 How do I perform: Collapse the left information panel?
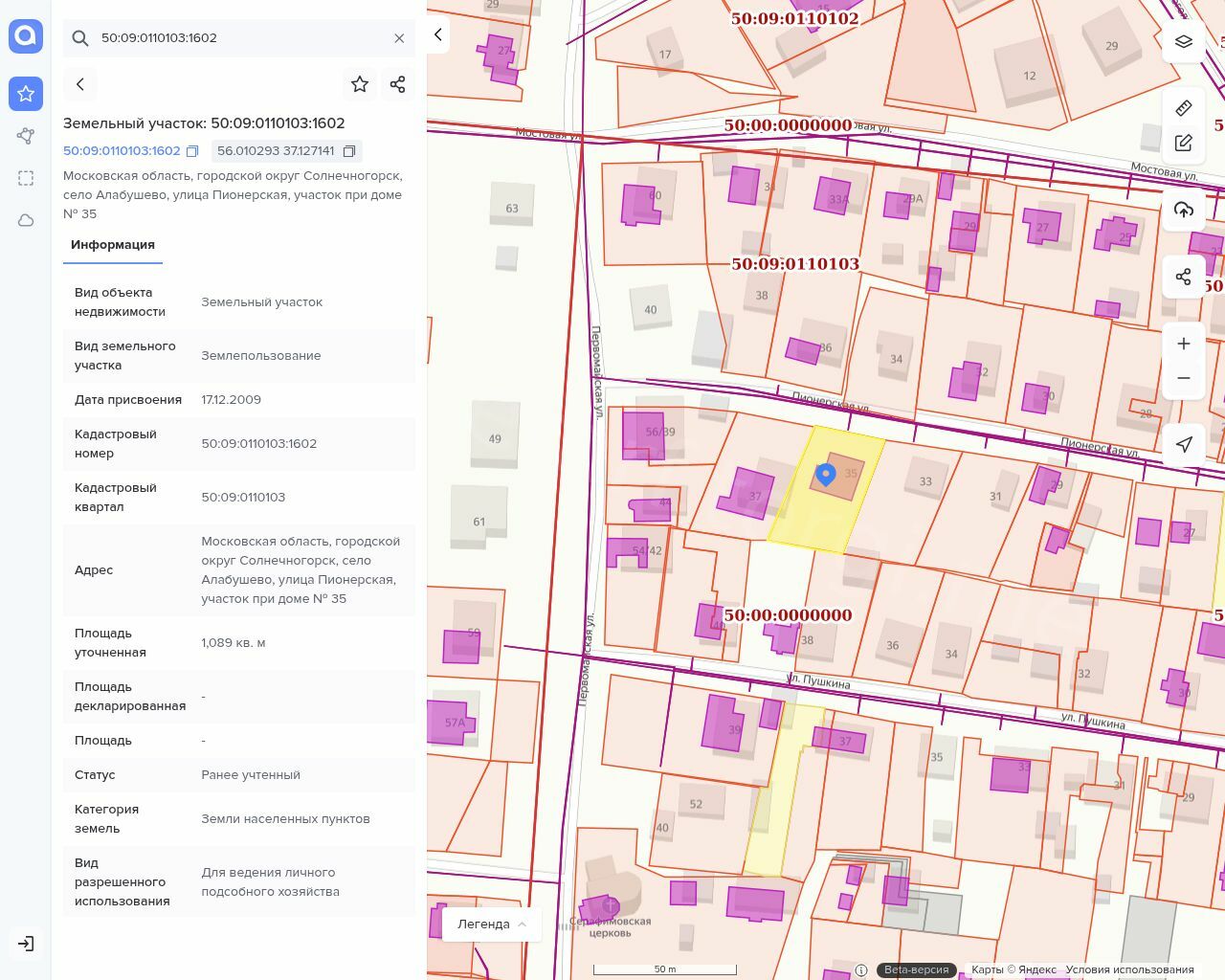tap(438, 35)
